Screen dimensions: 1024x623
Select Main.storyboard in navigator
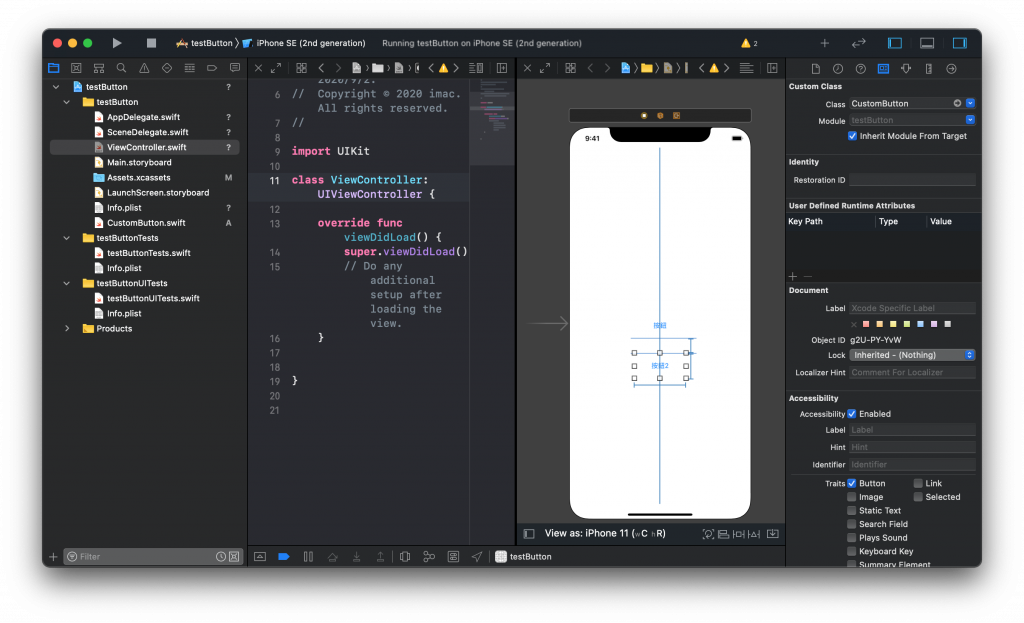(139, 163)
